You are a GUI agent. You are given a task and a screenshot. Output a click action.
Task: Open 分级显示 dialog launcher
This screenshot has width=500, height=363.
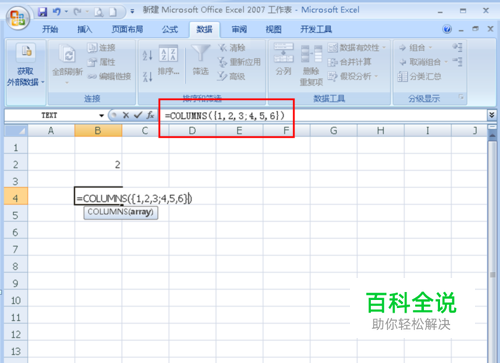pos(461,97)
